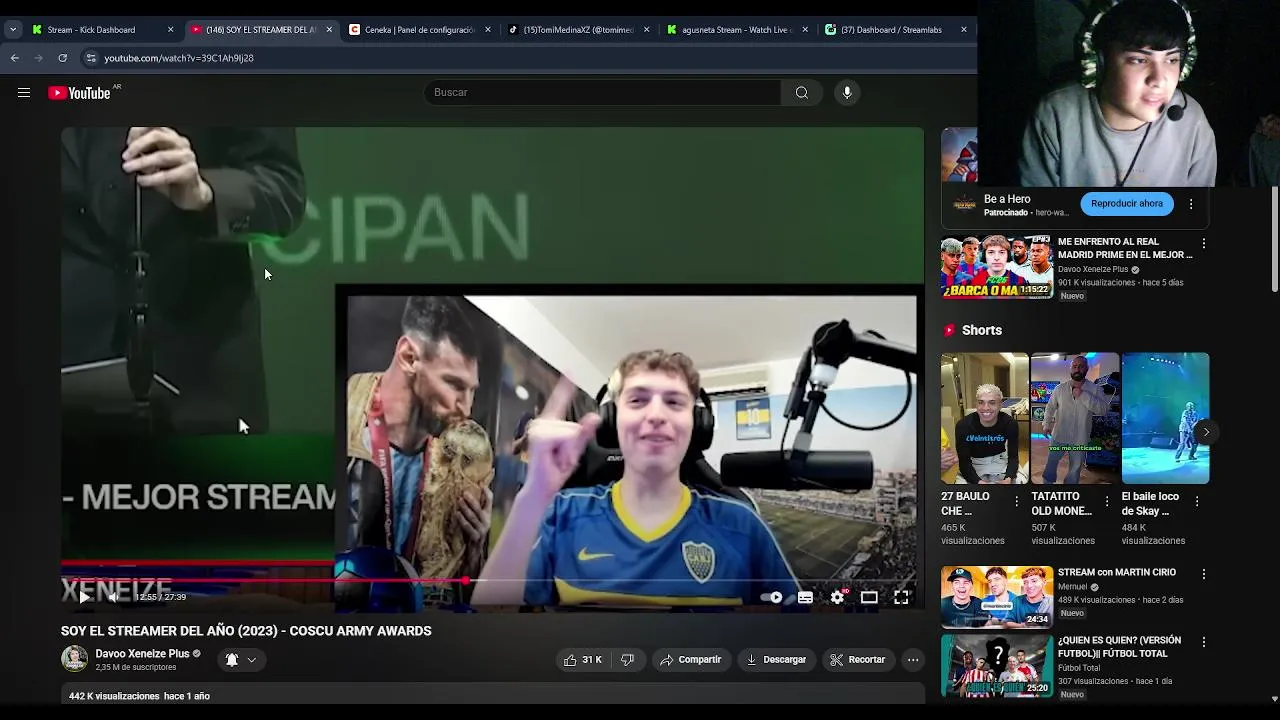
Task: Open options for TATATITO OLD MONE short
Action: coord(1107,501)
